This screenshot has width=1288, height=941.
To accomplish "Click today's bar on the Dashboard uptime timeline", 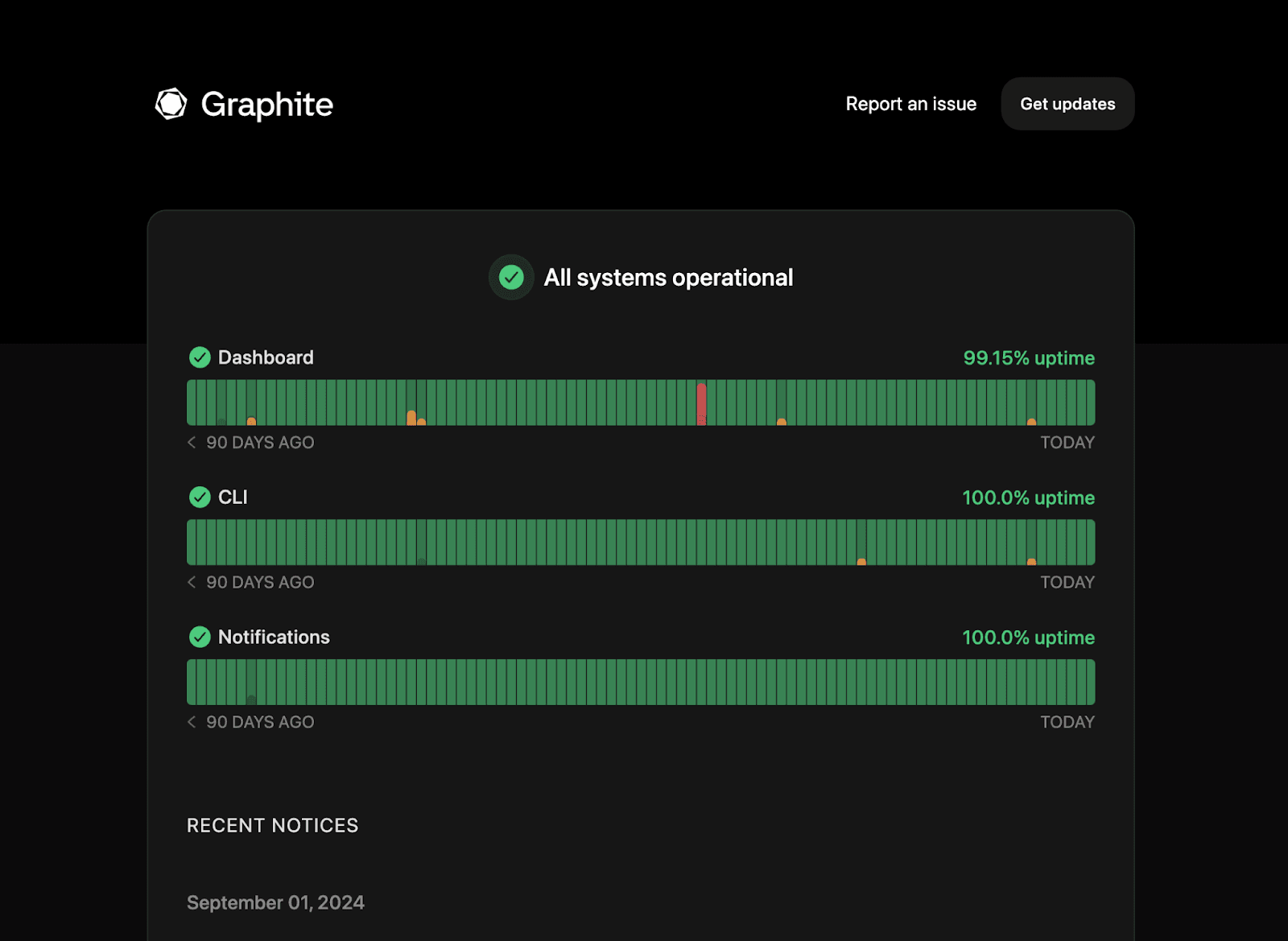I will 1089,402.
